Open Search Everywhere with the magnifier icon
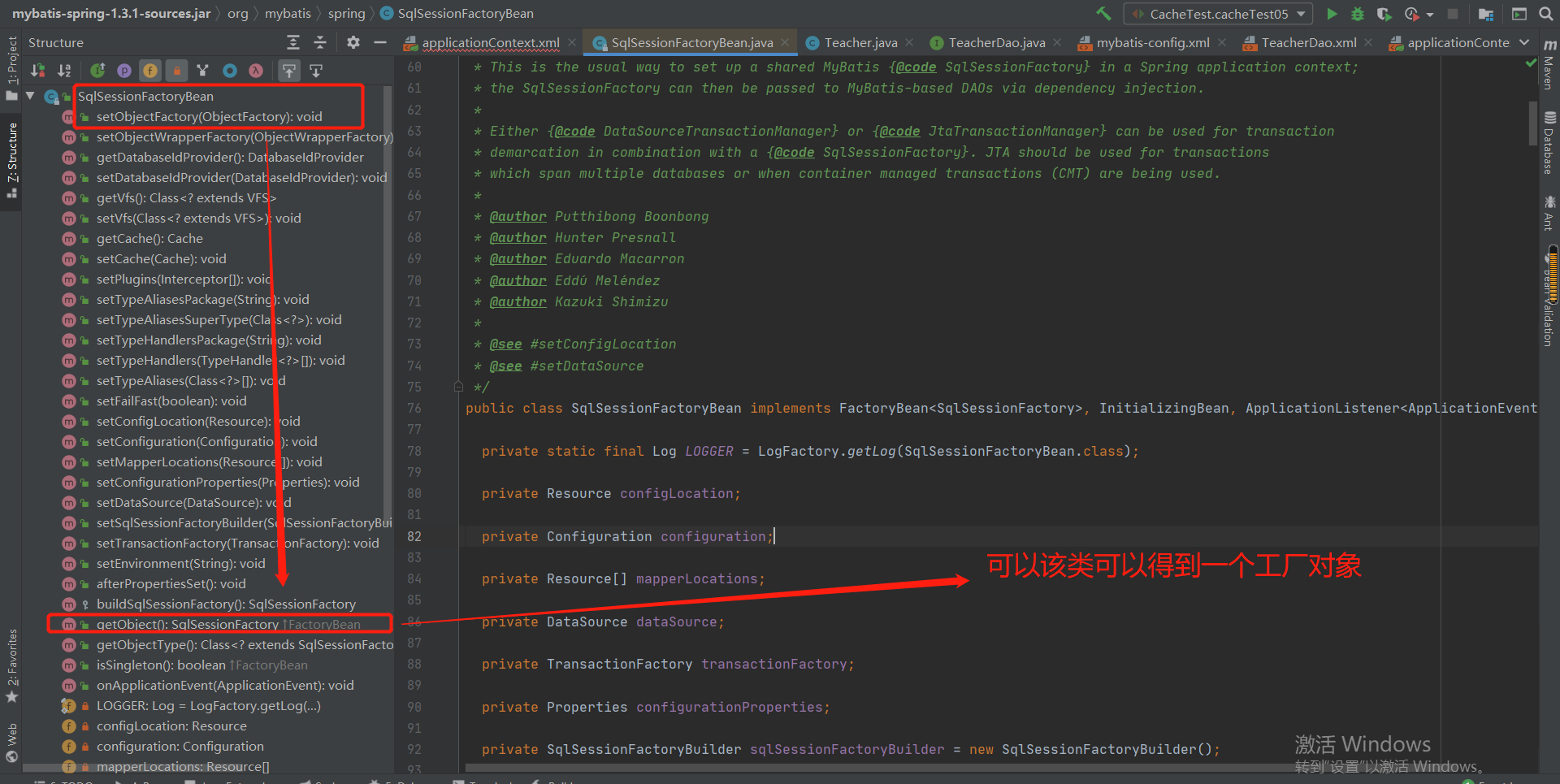The width and height of the screenshot is (1560, 784). tap(1546, 13)
